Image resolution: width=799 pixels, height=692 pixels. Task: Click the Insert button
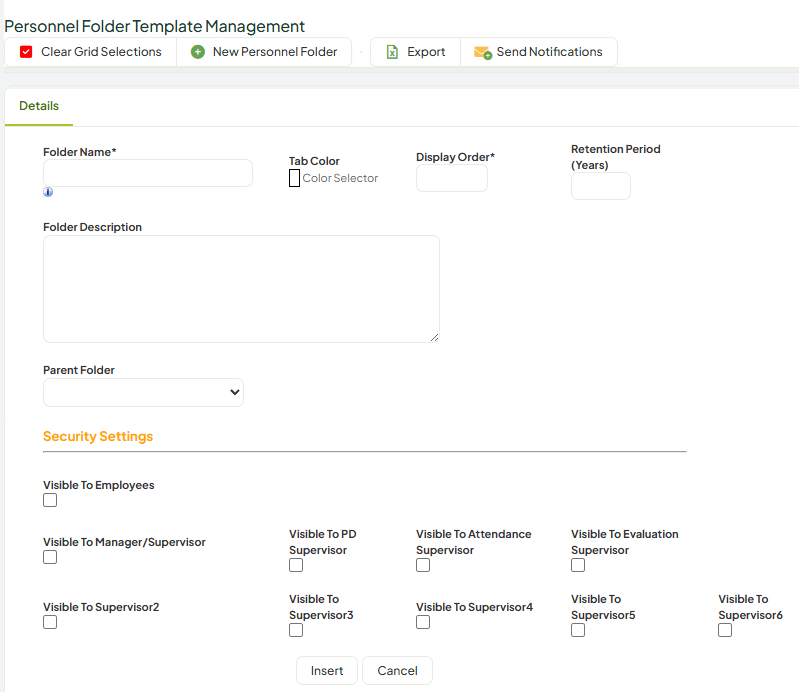click(327, 671)
